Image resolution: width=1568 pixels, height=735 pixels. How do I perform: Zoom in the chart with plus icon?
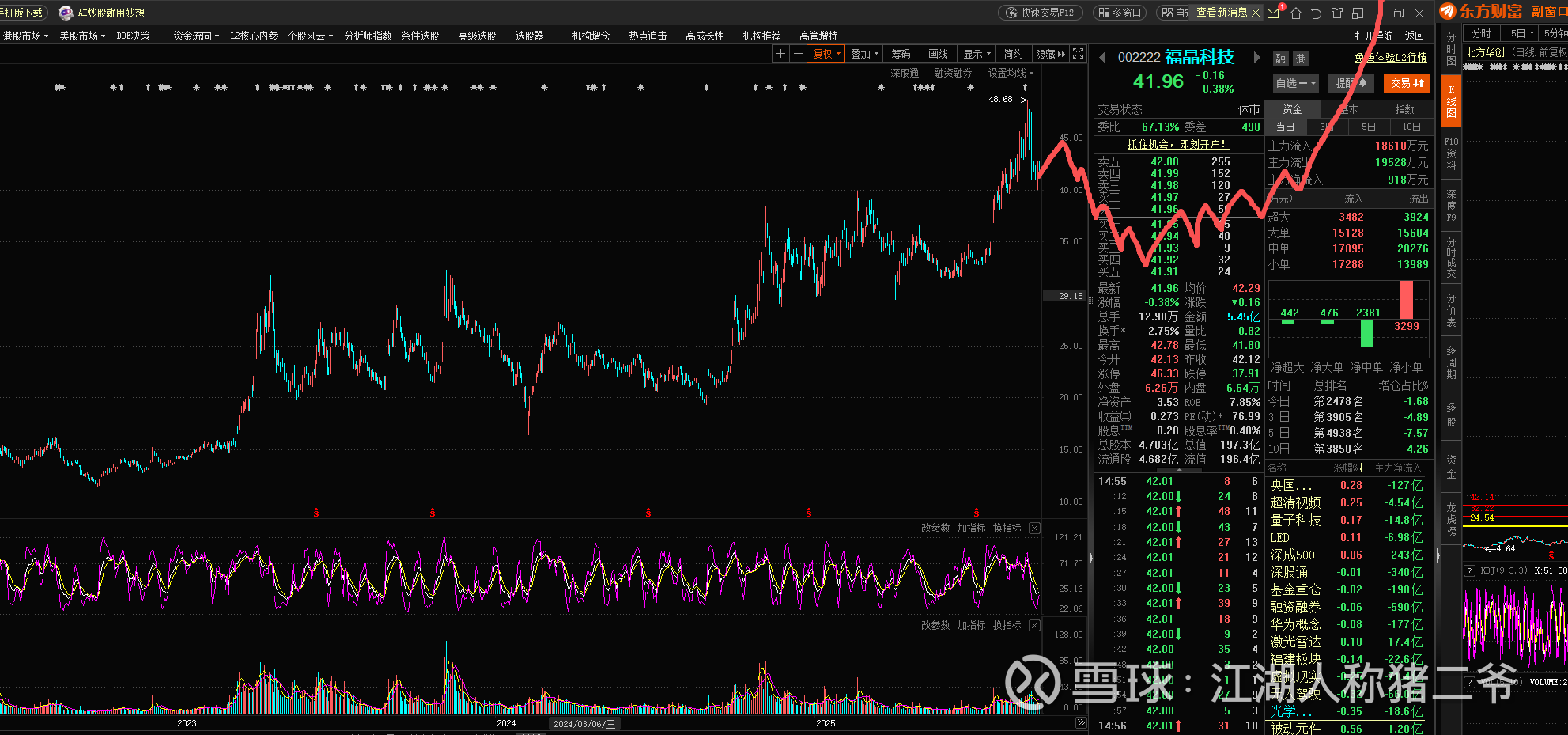780,54
